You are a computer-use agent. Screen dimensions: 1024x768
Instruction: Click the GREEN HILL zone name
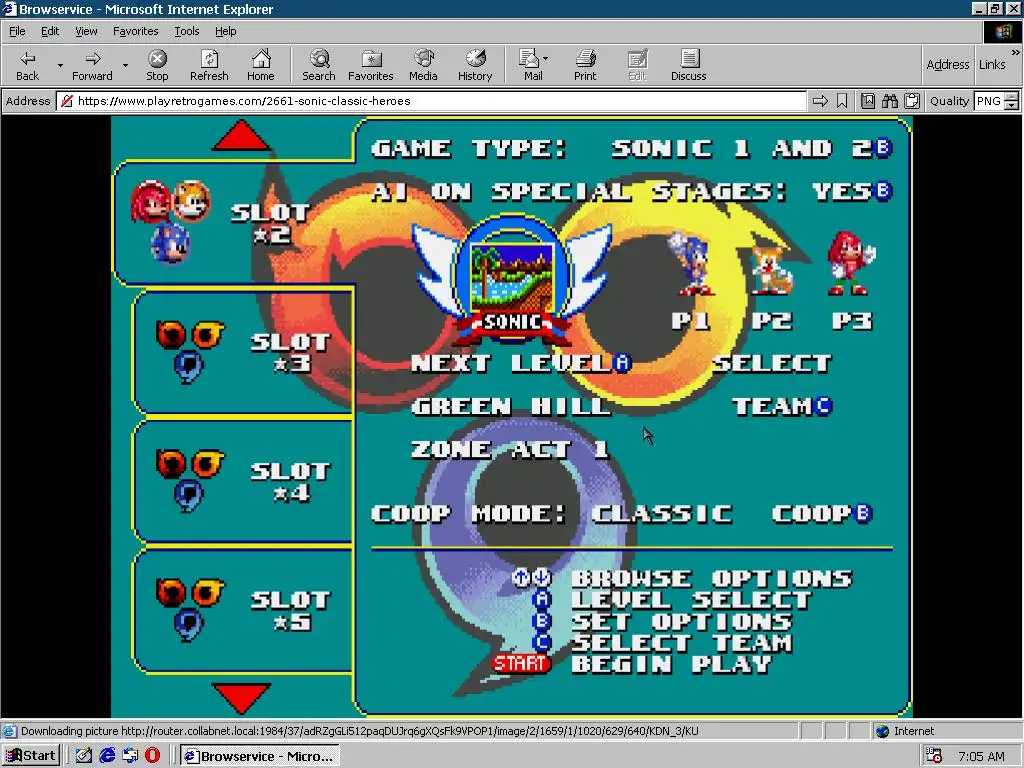pos(511,406)
